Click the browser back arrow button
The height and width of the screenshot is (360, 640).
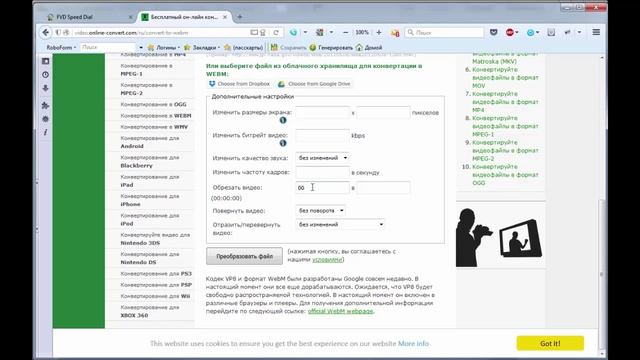(46, 32)
